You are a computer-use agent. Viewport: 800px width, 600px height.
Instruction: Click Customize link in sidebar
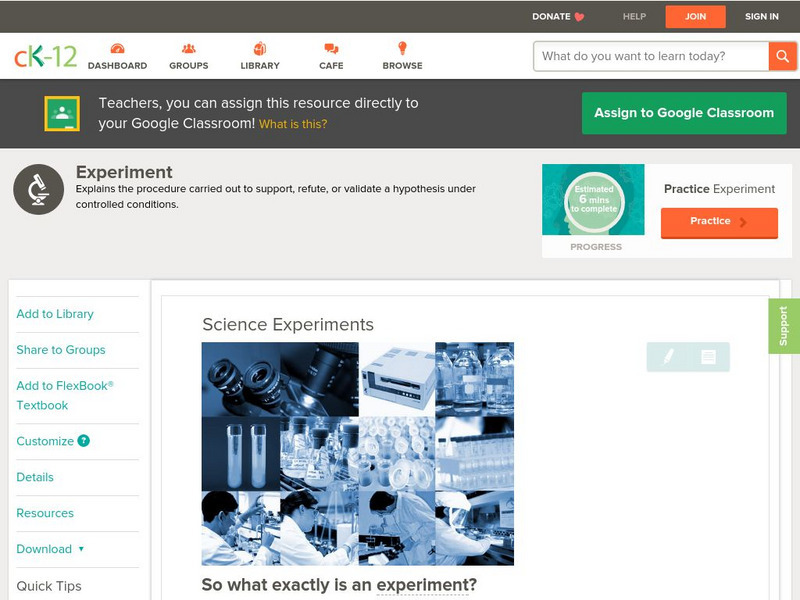(45, 441)
